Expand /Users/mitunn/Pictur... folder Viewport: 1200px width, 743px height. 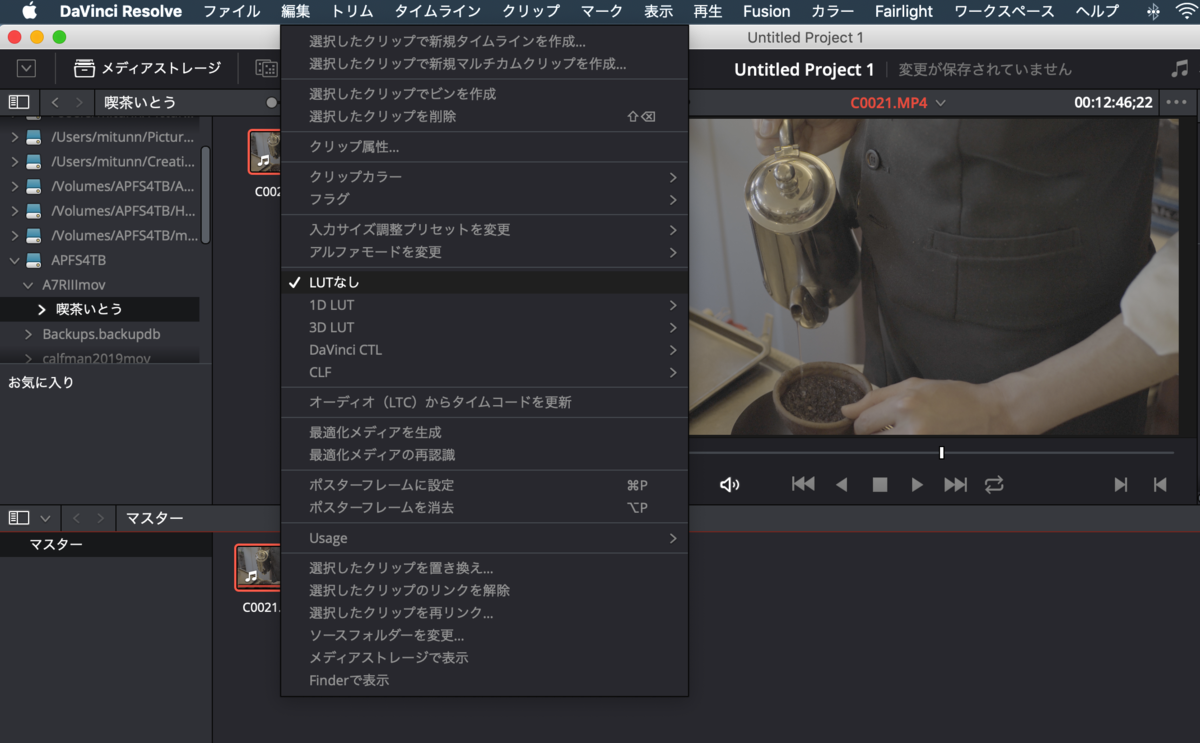click(15, 137)
